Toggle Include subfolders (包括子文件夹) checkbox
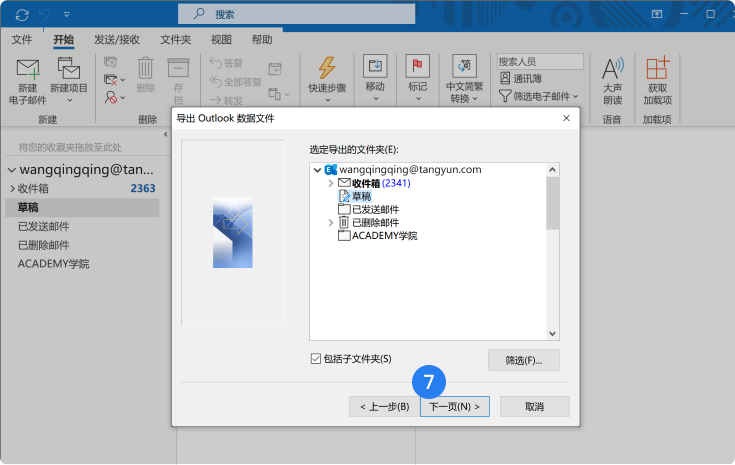735x465 pixels. pyautogui.click(x=315, y=359)
